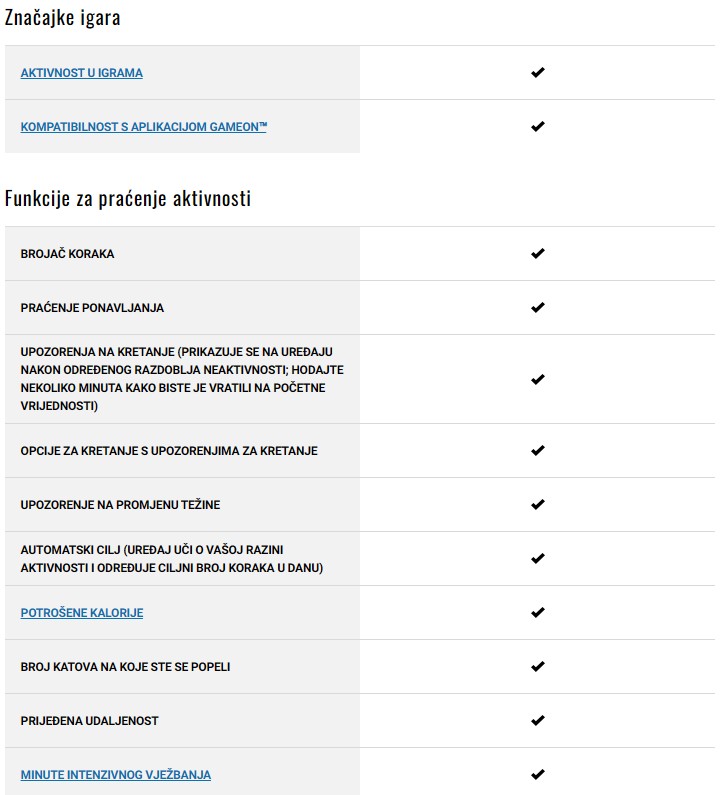Follow the POTROŠENE KALORIJE link
This screenshot has height=795, width=720.
[81, 613]
